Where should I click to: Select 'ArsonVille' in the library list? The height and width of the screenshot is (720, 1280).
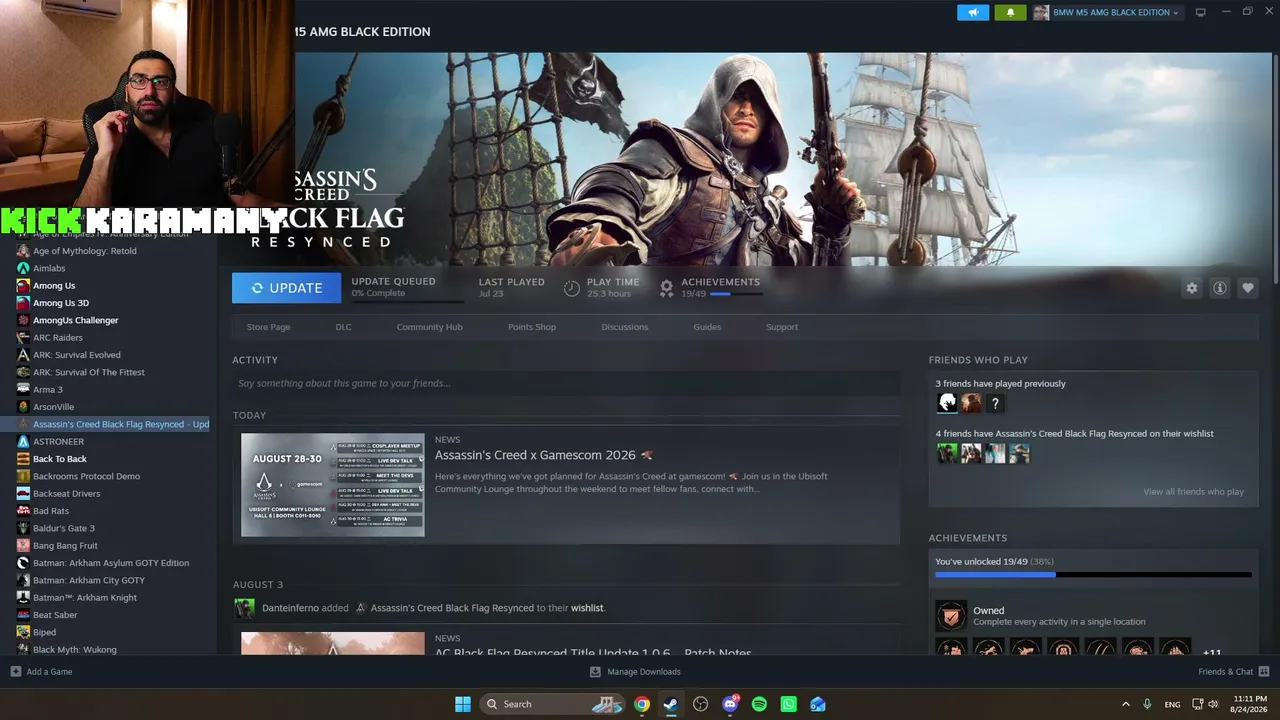click(x=54, y=407)
